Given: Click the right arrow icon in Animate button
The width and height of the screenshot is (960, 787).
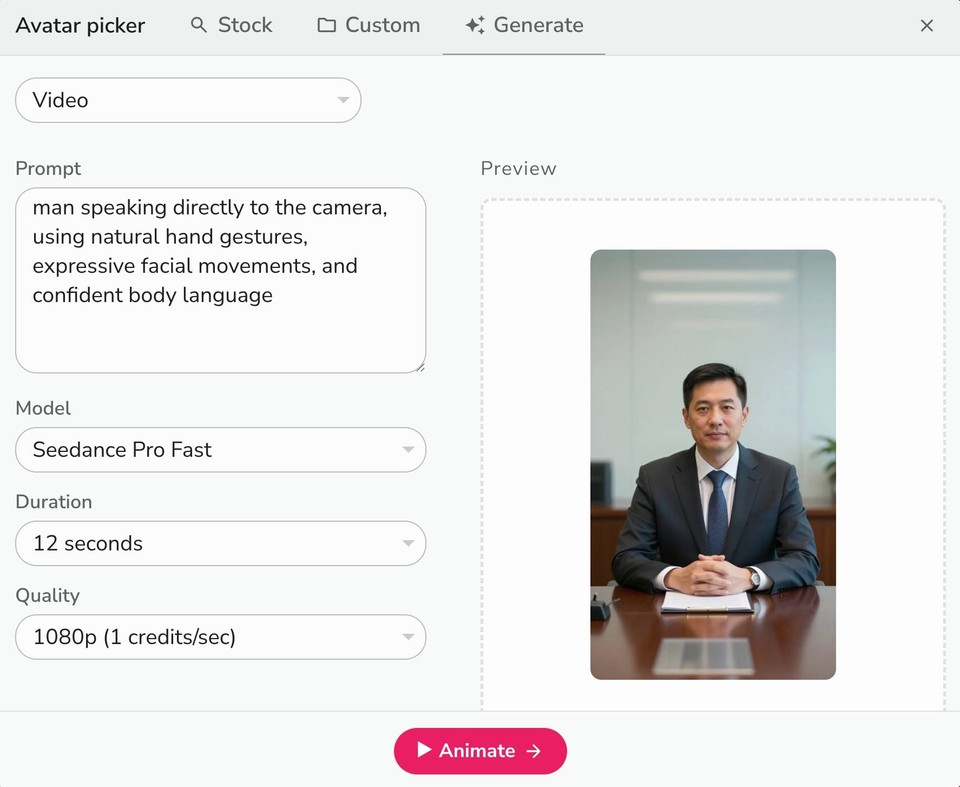Looking at the screenshot, I should tap(533, 751).
